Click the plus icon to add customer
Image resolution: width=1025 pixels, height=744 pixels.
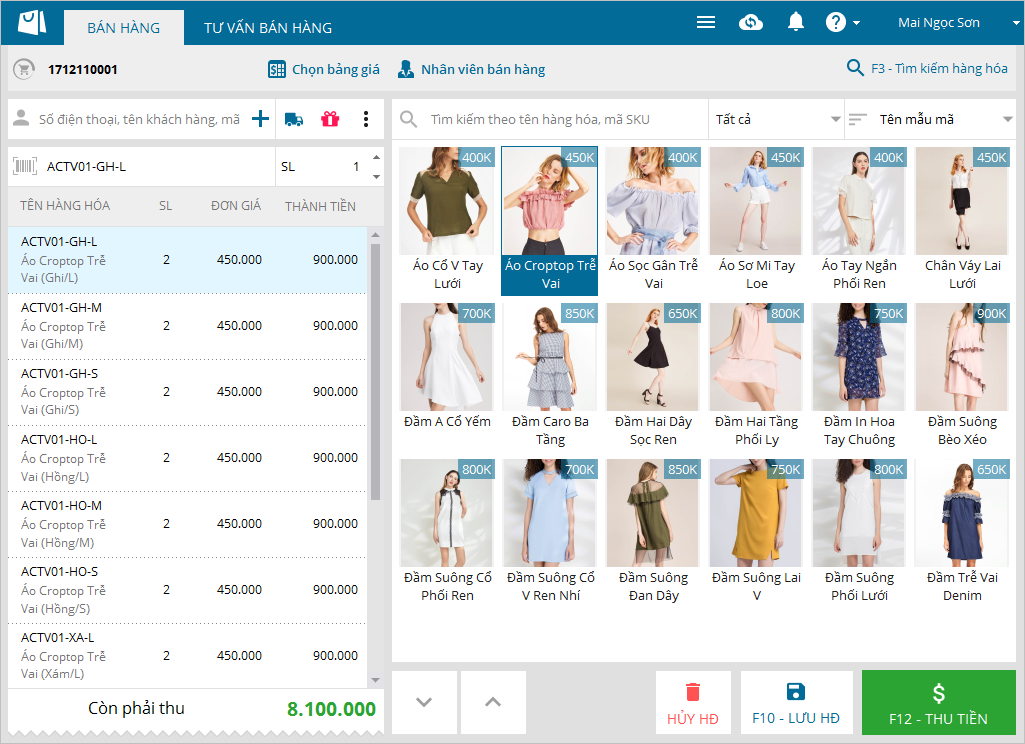(260, 119)
